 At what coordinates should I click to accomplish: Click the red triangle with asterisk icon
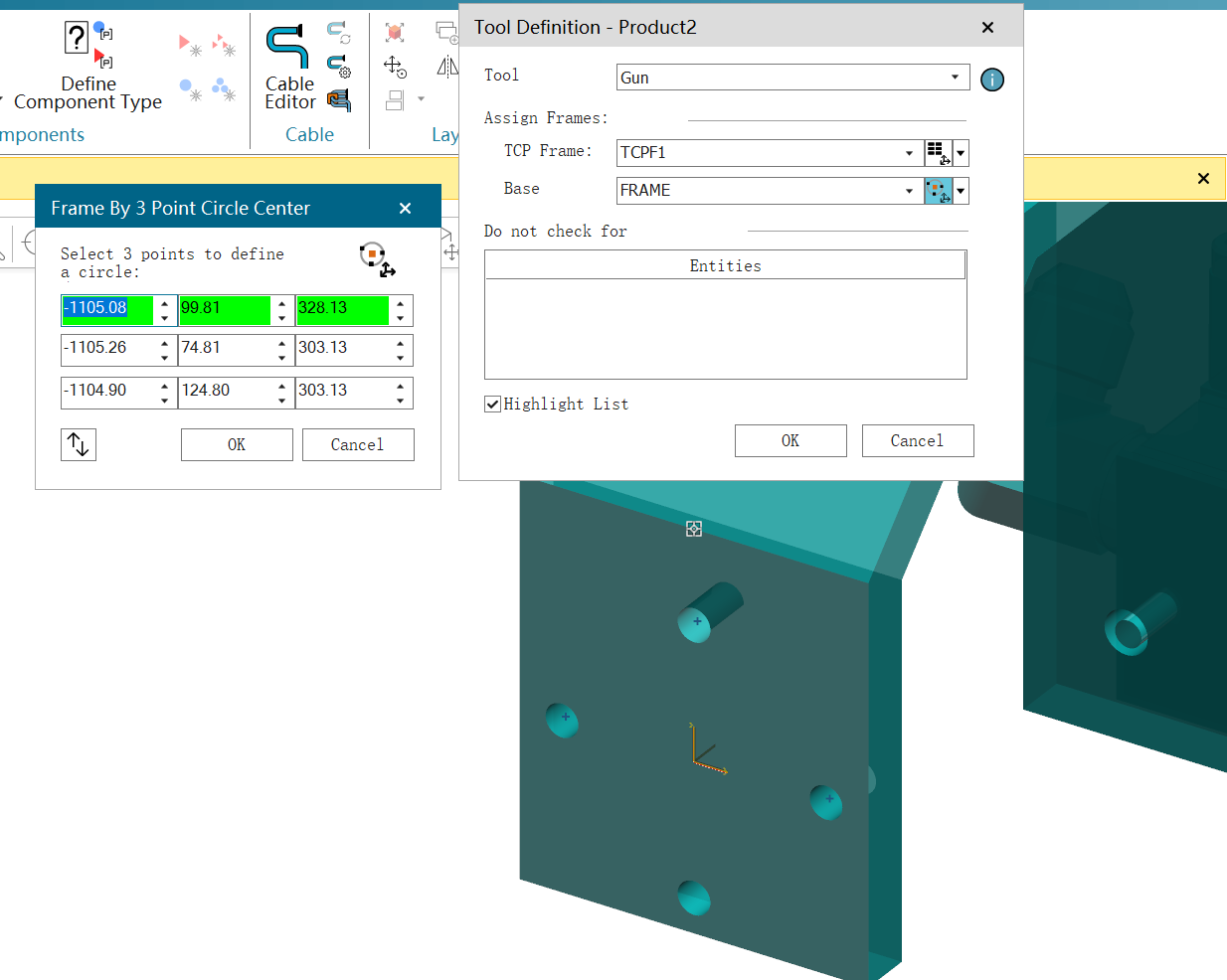tap(191, 45)
